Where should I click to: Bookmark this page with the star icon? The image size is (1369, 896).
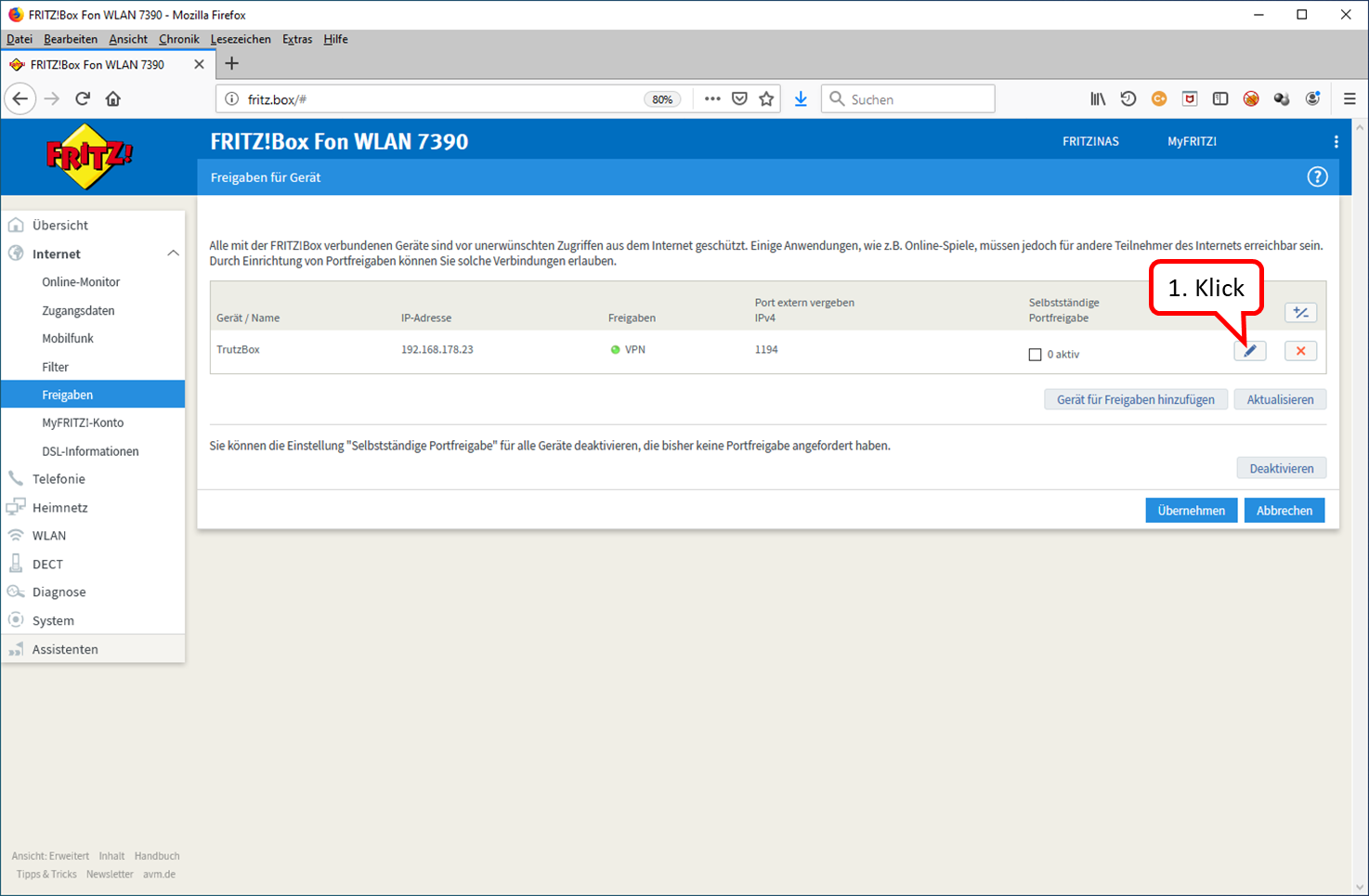pos(766,98)
